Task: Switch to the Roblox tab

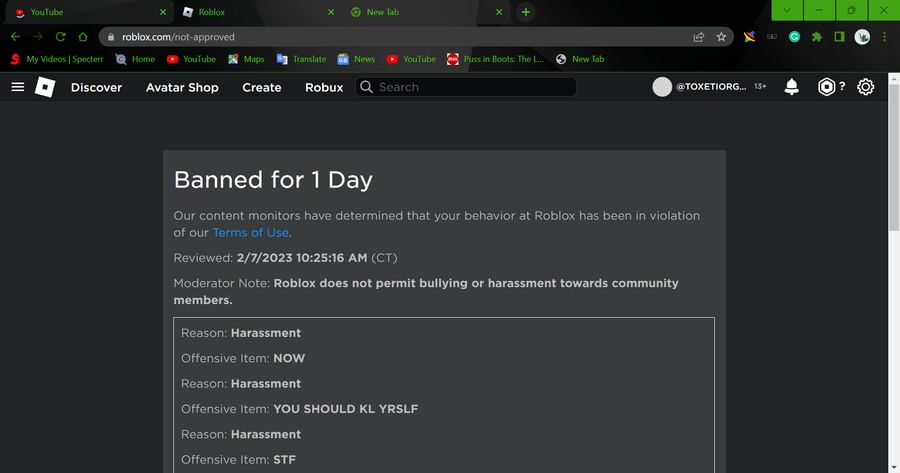Action: 257,12
